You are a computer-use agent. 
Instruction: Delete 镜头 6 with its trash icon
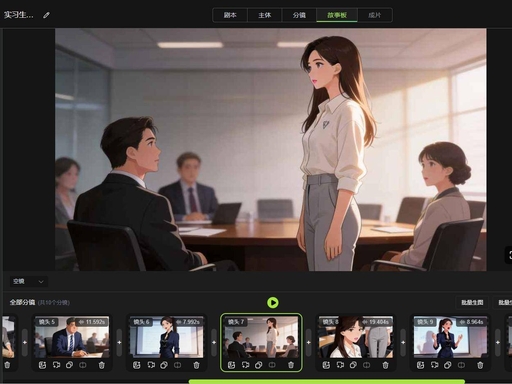196,365
